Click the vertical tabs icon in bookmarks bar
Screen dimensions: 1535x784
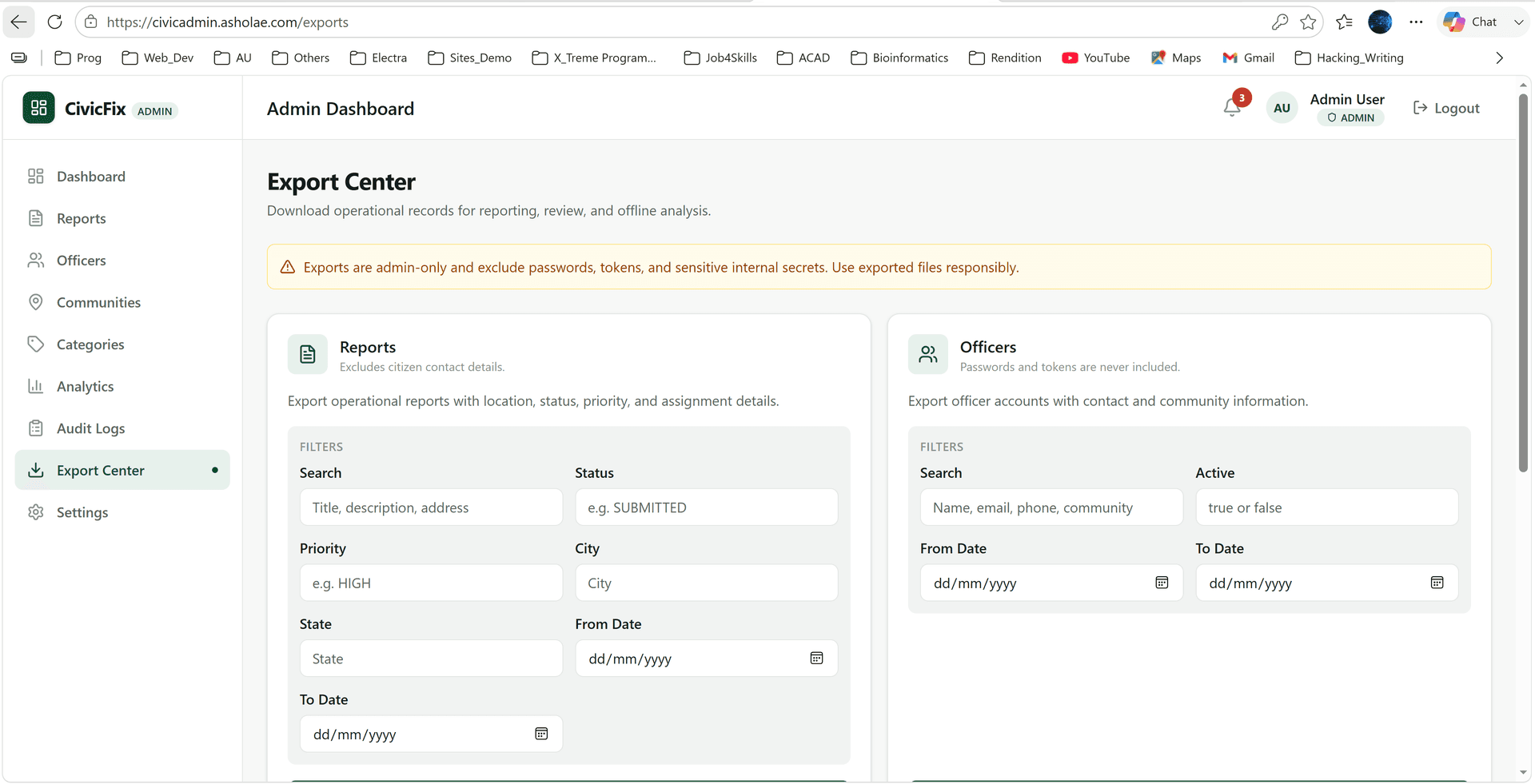click(19, 58)
